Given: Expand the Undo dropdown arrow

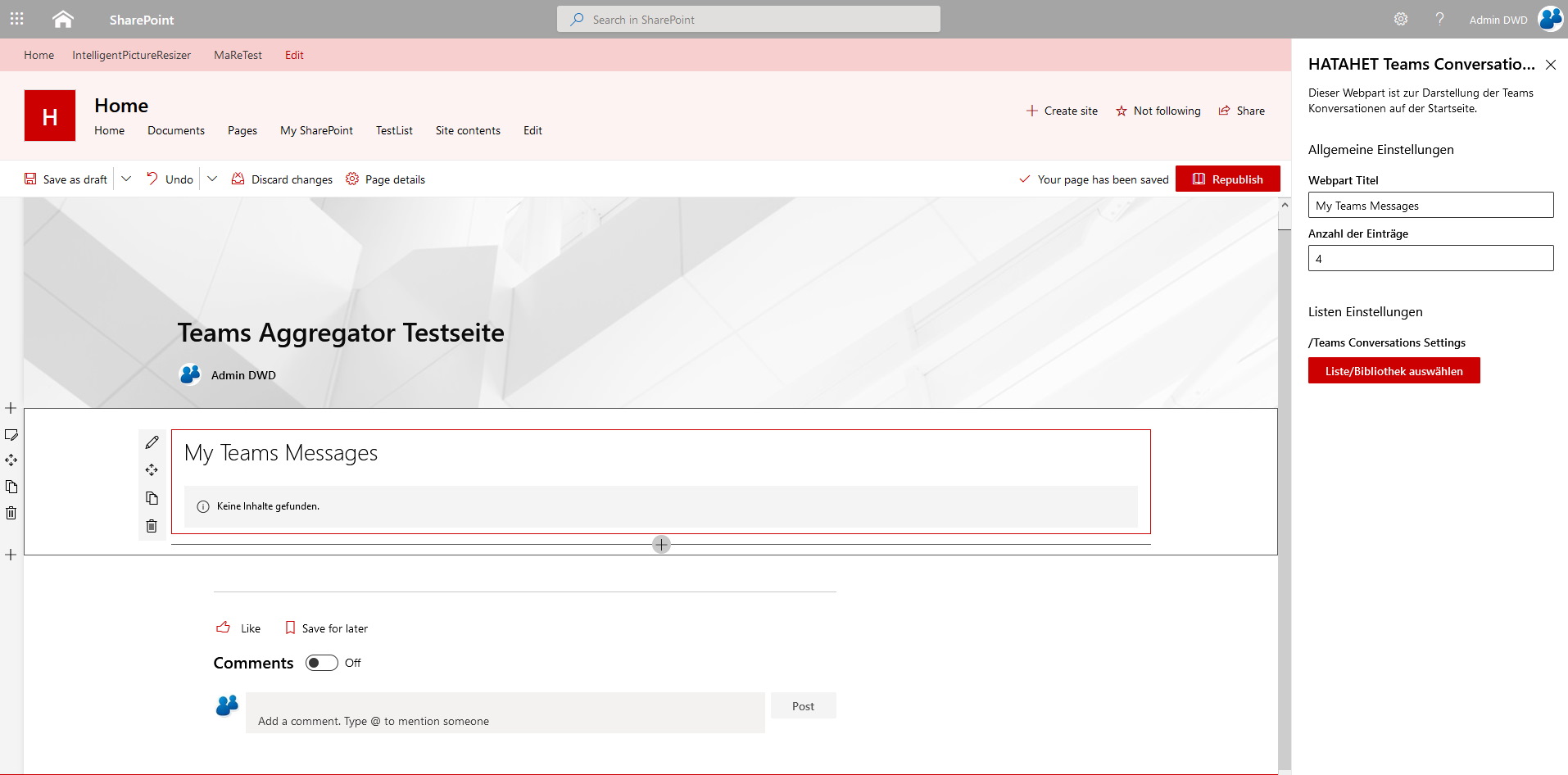Looking at the screenshot, I should tap(211, 179).
